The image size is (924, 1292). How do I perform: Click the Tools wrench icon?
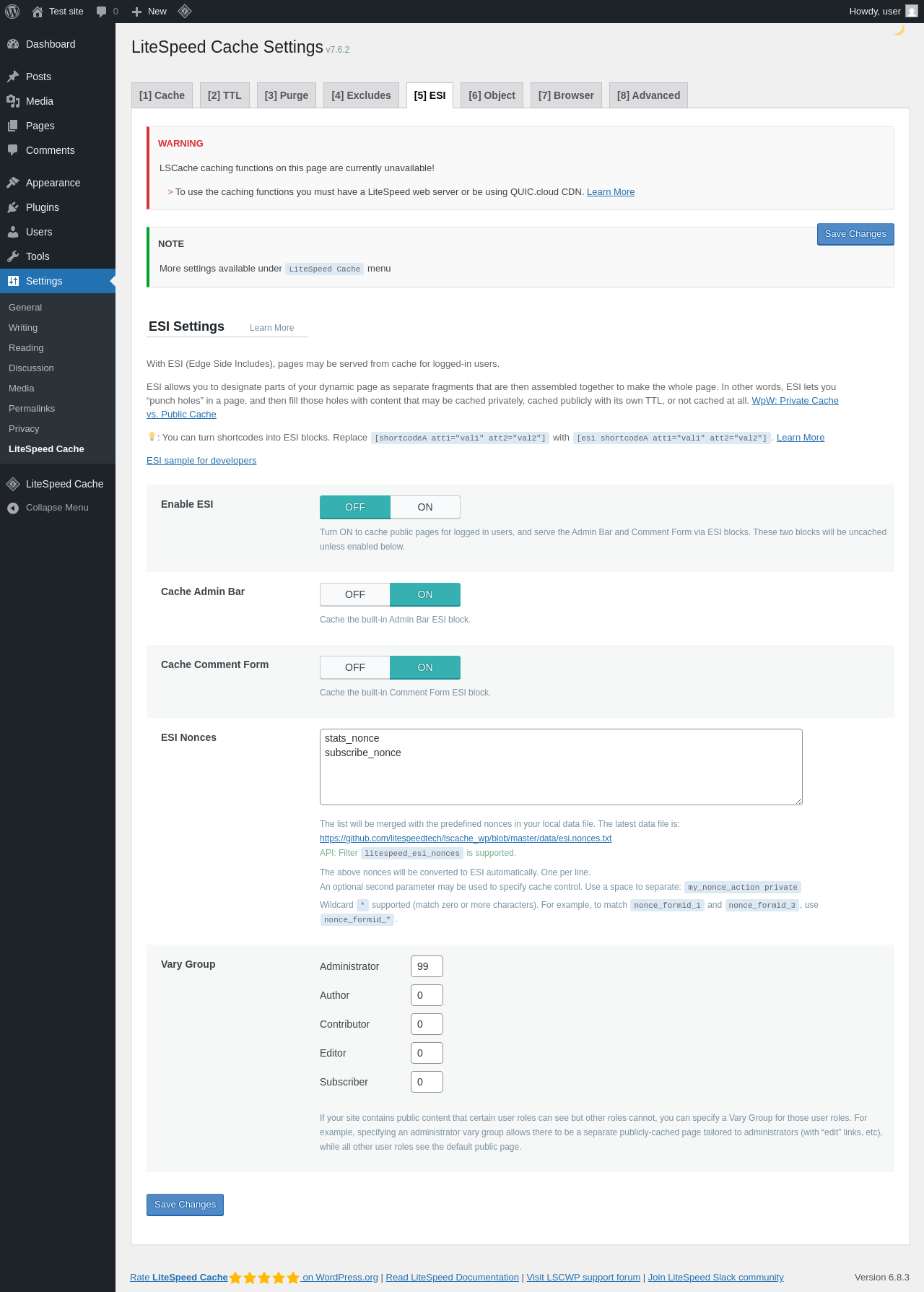pos(13,256)
